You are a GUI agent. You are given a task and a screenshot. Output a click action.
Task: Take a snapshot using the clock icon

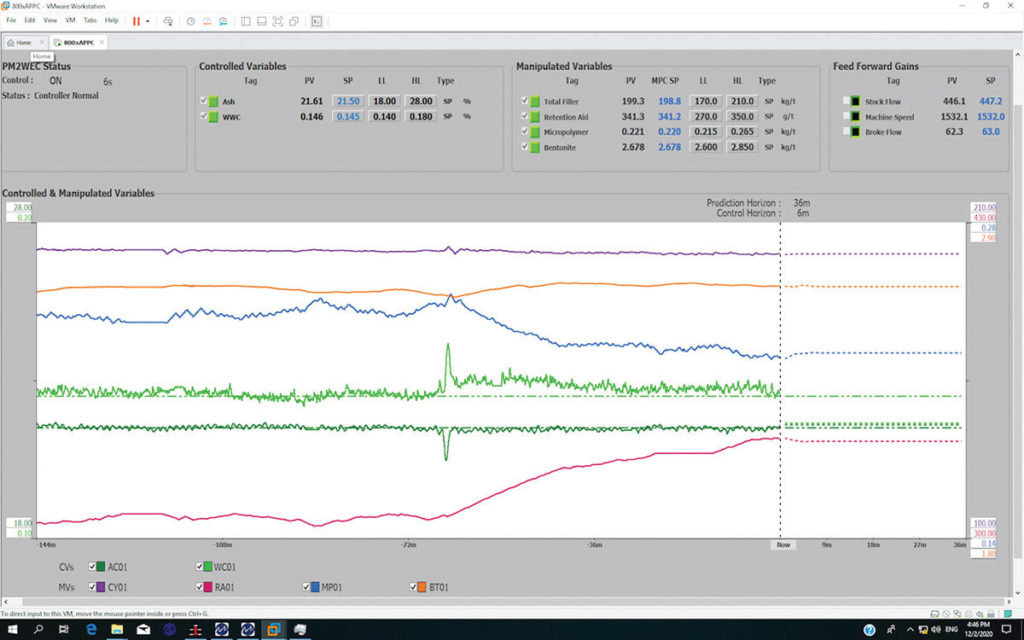(x=190, y=20)
